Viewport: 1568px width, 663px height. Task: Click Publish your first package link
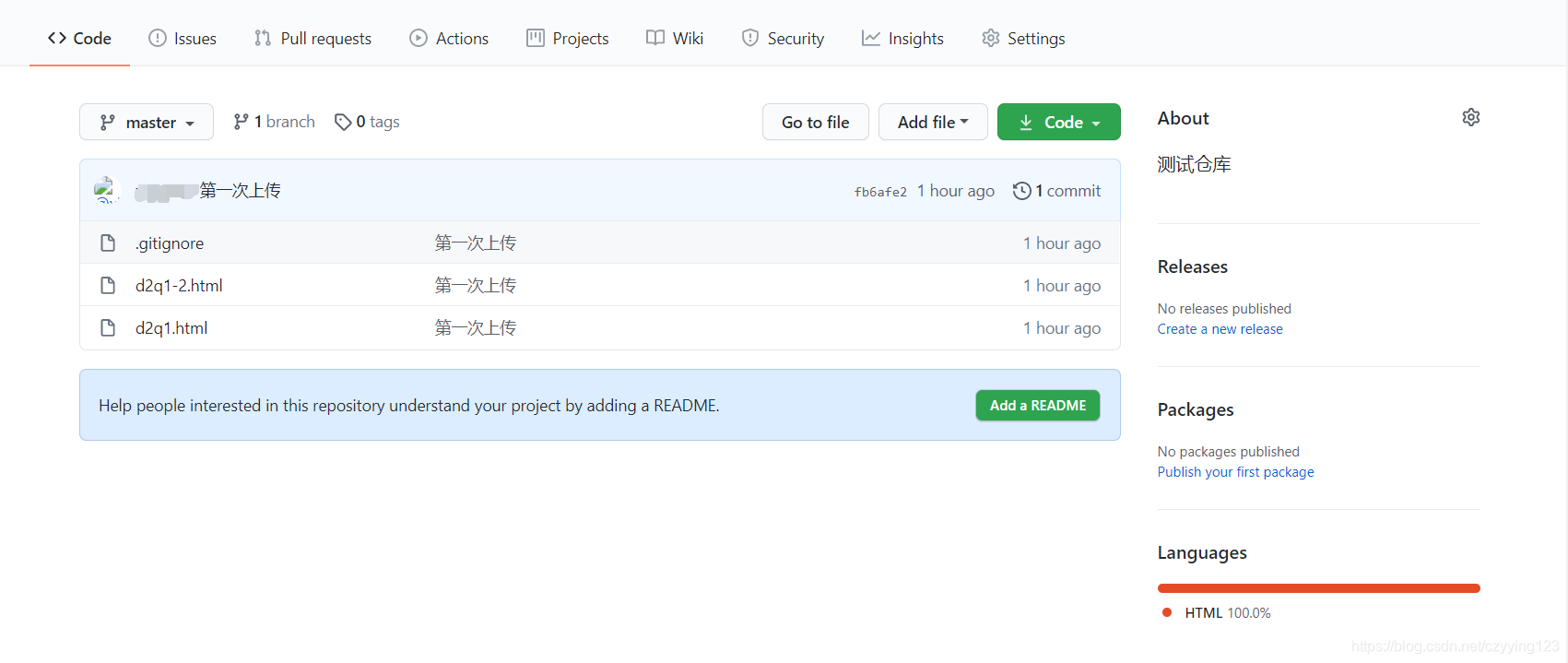point(1236,472)
